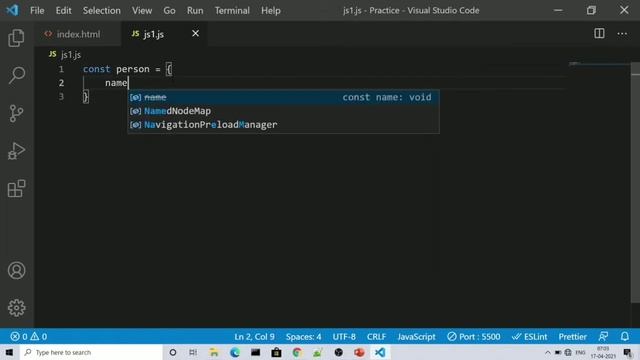Viewport: 640px width, 360px height.
Task: Change indentation via Spaces: 4
Action: tap(303, 336)
